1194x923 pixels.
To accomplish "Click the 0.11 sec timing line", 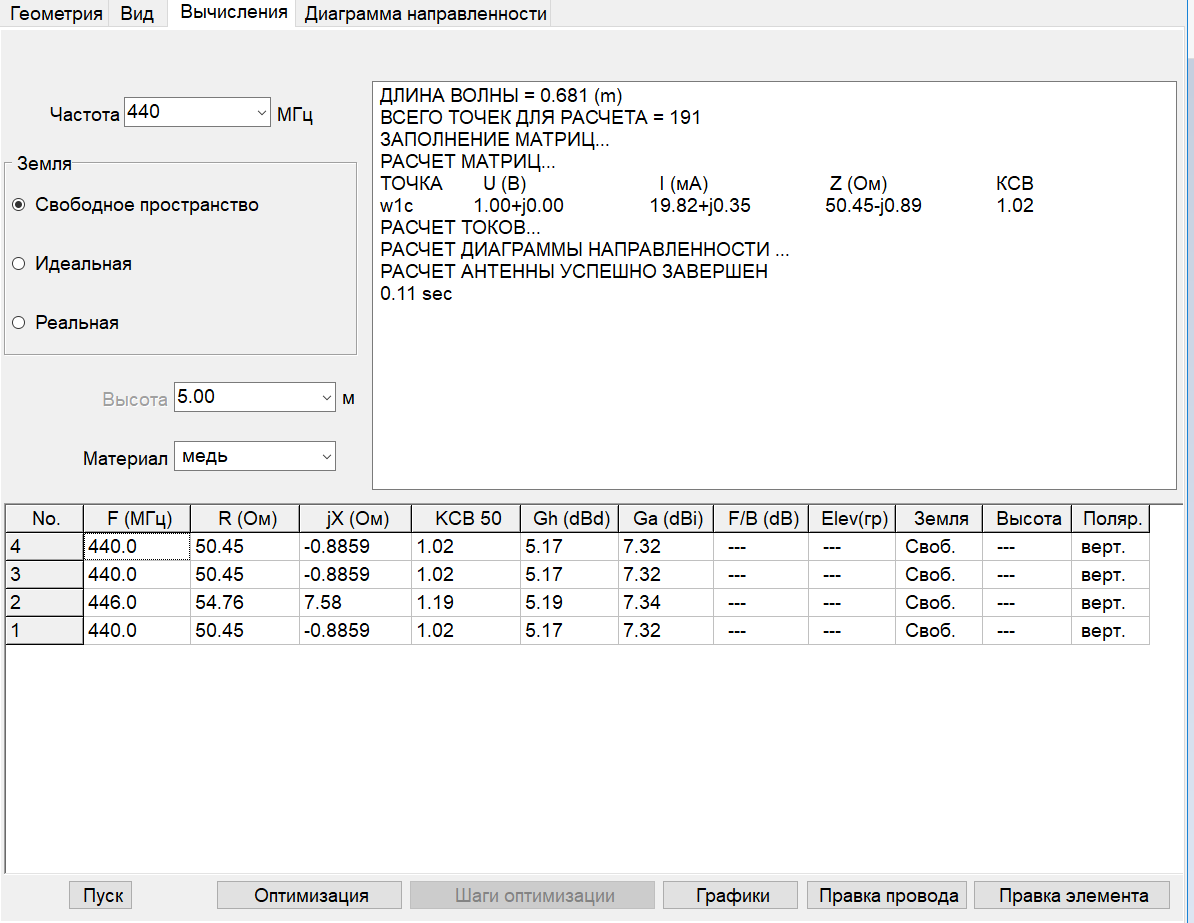I will point(416,294).
